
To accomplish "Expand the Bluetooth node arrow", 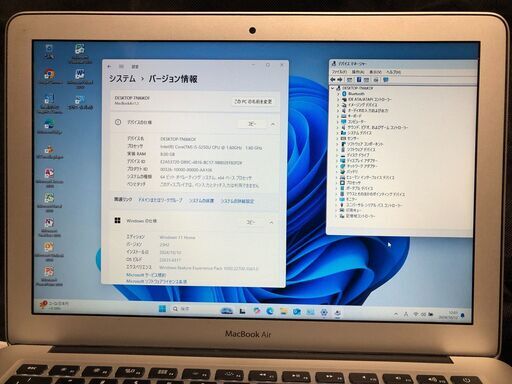I will [338, 94].
